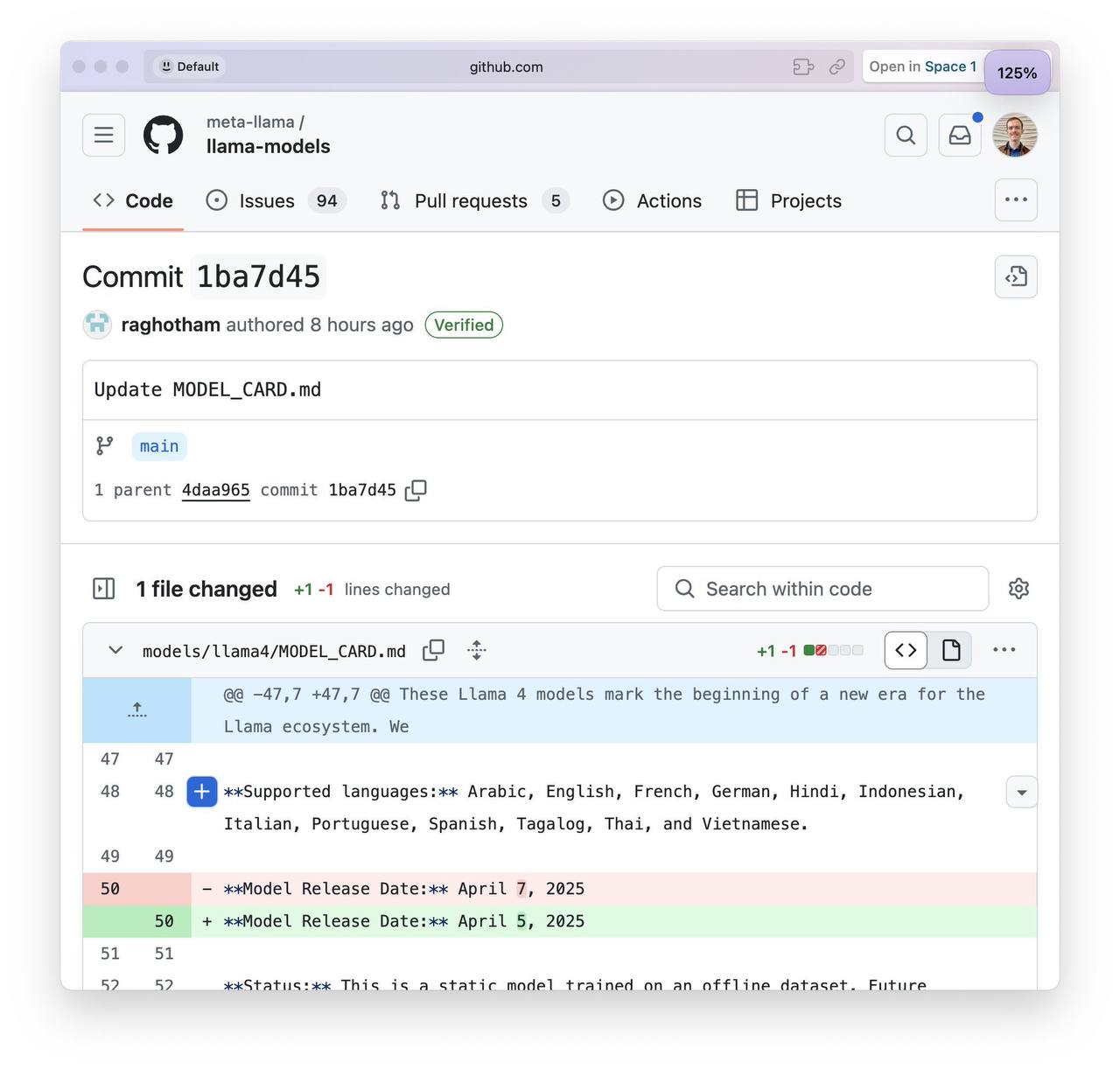Go to GitHub homepage via Octocat logo
The height and width of the screenshot is (1070, 1120).
click(164, 135)
